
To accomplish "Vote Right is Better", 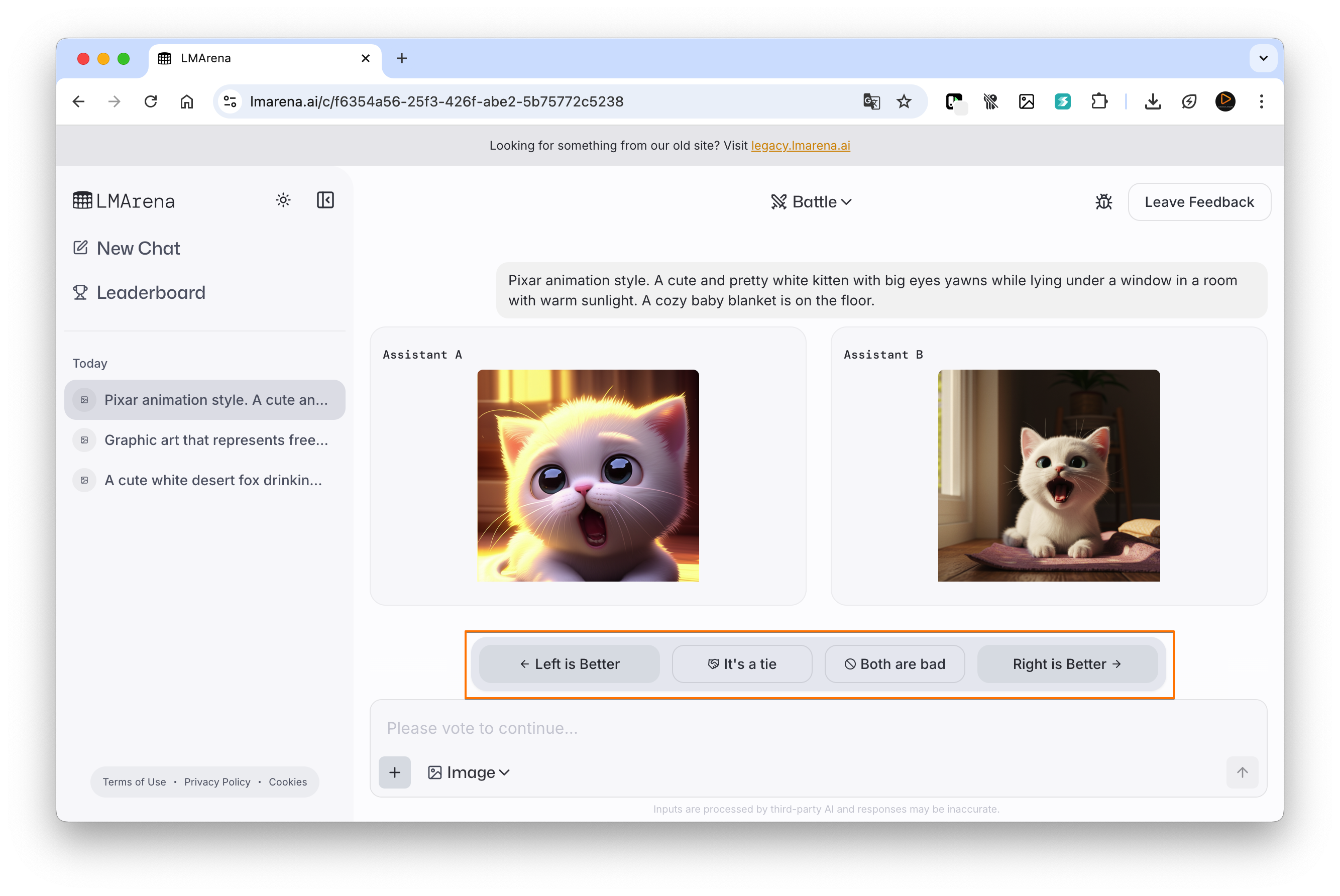I will (x=1067, y=663).
